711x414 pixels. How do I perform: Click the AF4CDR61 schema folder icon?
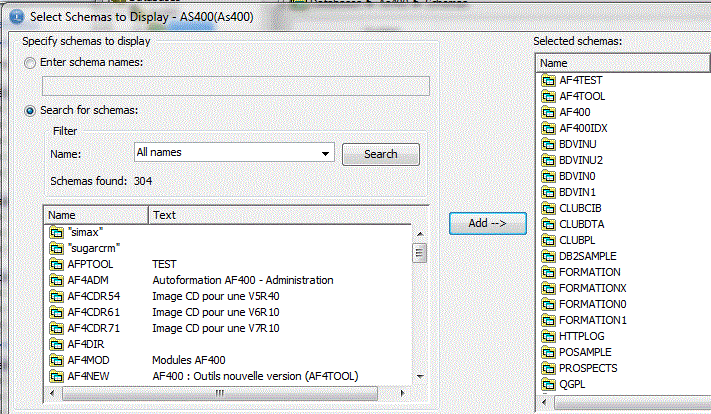(x=56, y=312)
